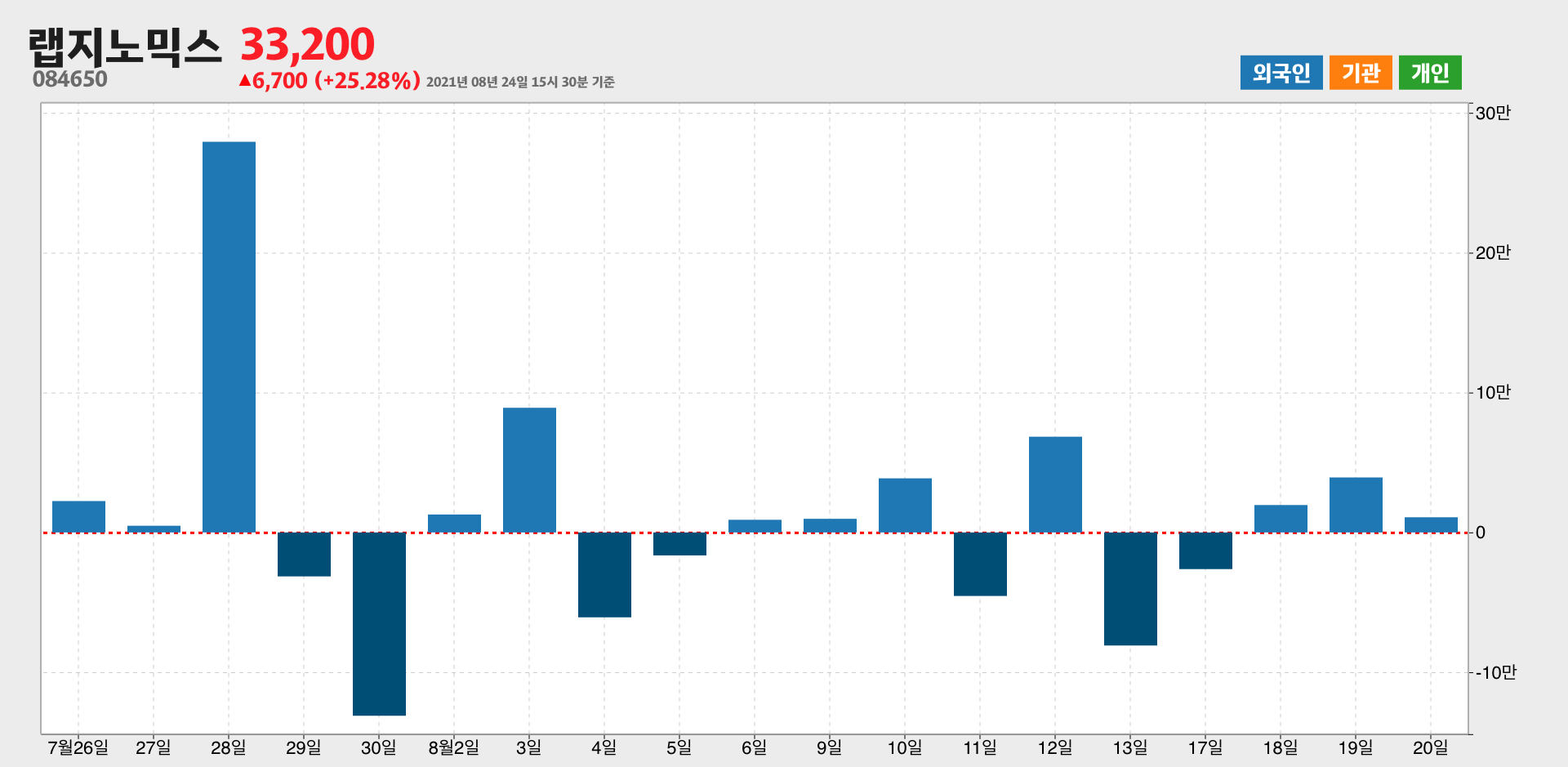Click the bar for 8월2일
Screen dimensions: 1568x767
pyautogui.click(x=454, y=524)
